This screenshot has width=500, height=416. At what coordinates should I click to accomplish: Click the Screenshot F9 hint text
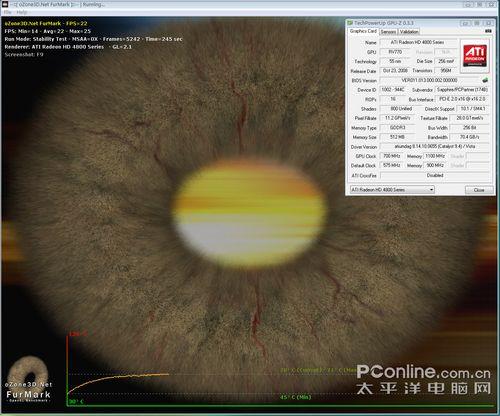tap(24, 54)
